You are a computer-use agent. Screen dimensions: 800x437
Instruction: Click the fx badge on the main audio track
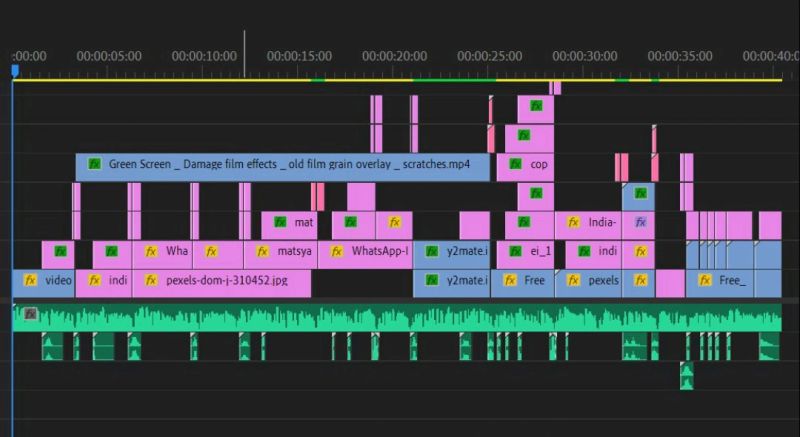pyautogui.click(x=30, y=314)
